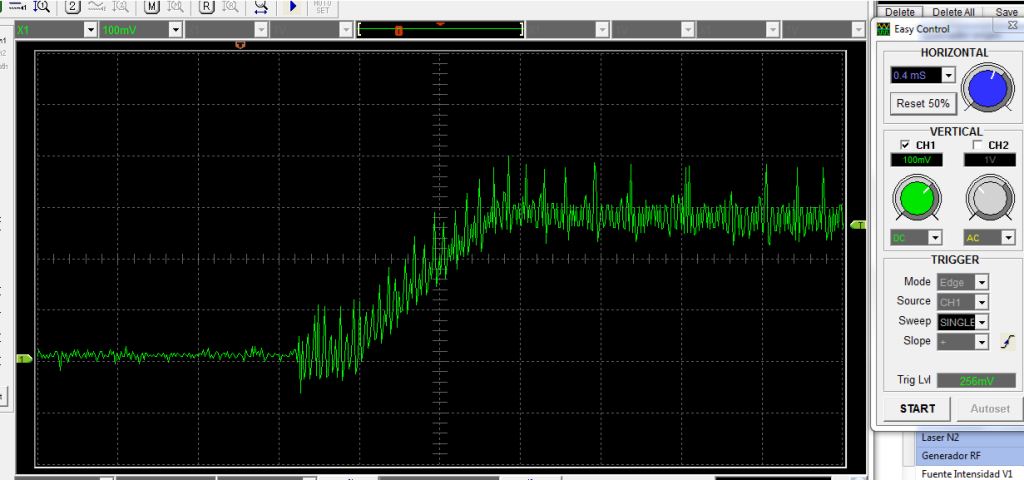
Task: Click the Reset 50% button
Action: tap(923, 103)
